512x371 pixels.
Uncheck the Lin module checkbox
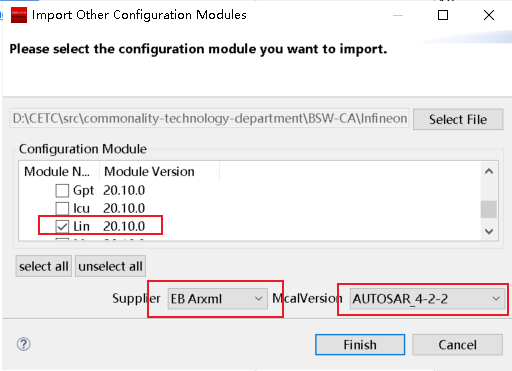coord(62,227)
